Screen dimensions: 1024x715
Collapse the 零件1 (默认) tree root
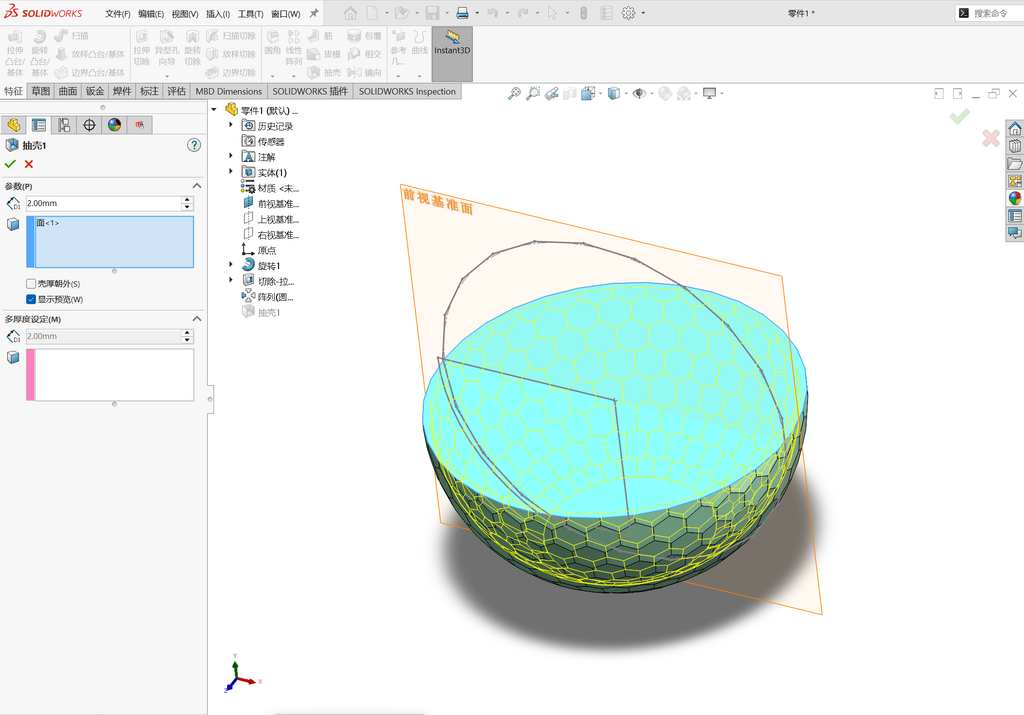tap(214, 110)
